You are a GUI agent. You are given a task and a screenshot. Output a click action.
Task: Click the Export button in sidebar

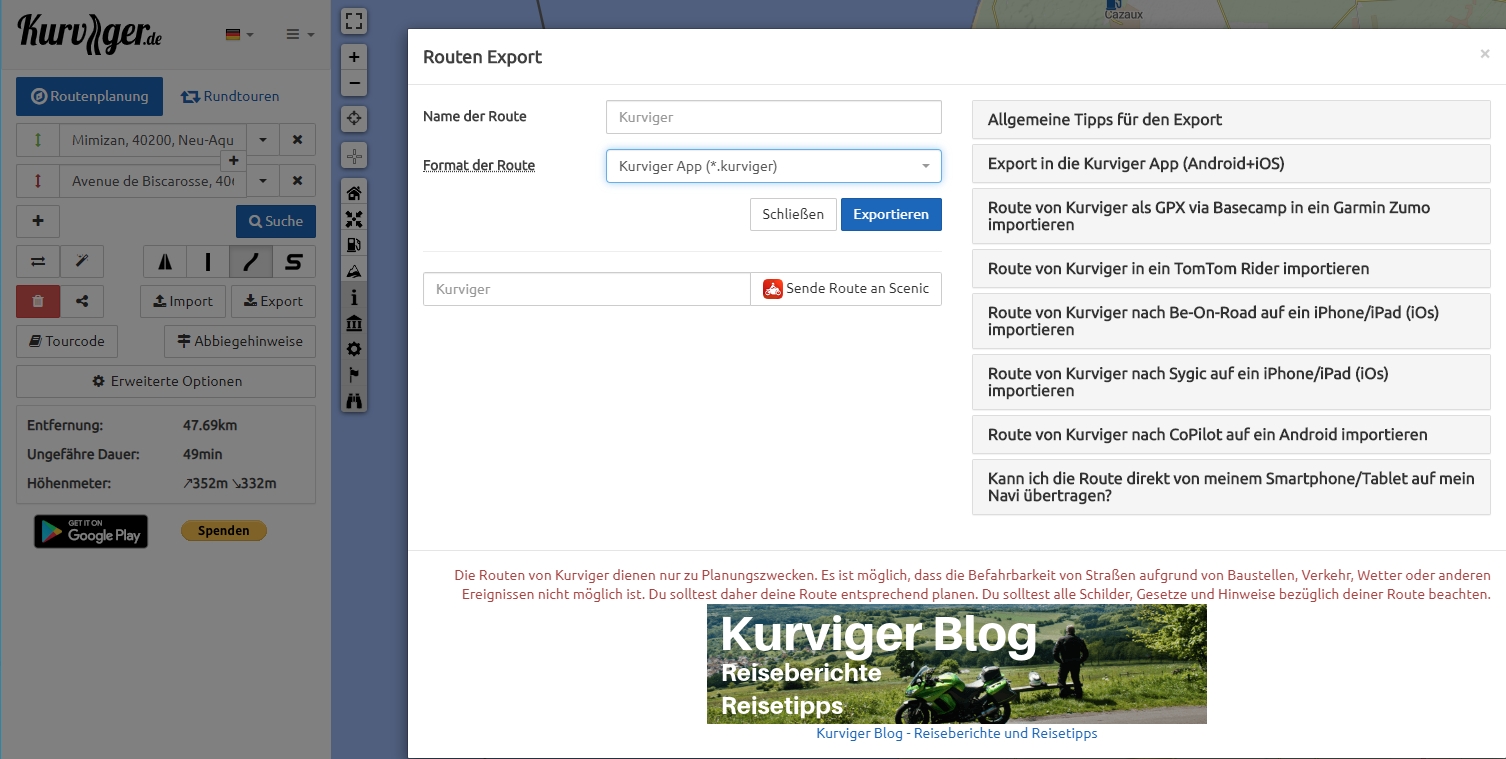coord(273,301)
